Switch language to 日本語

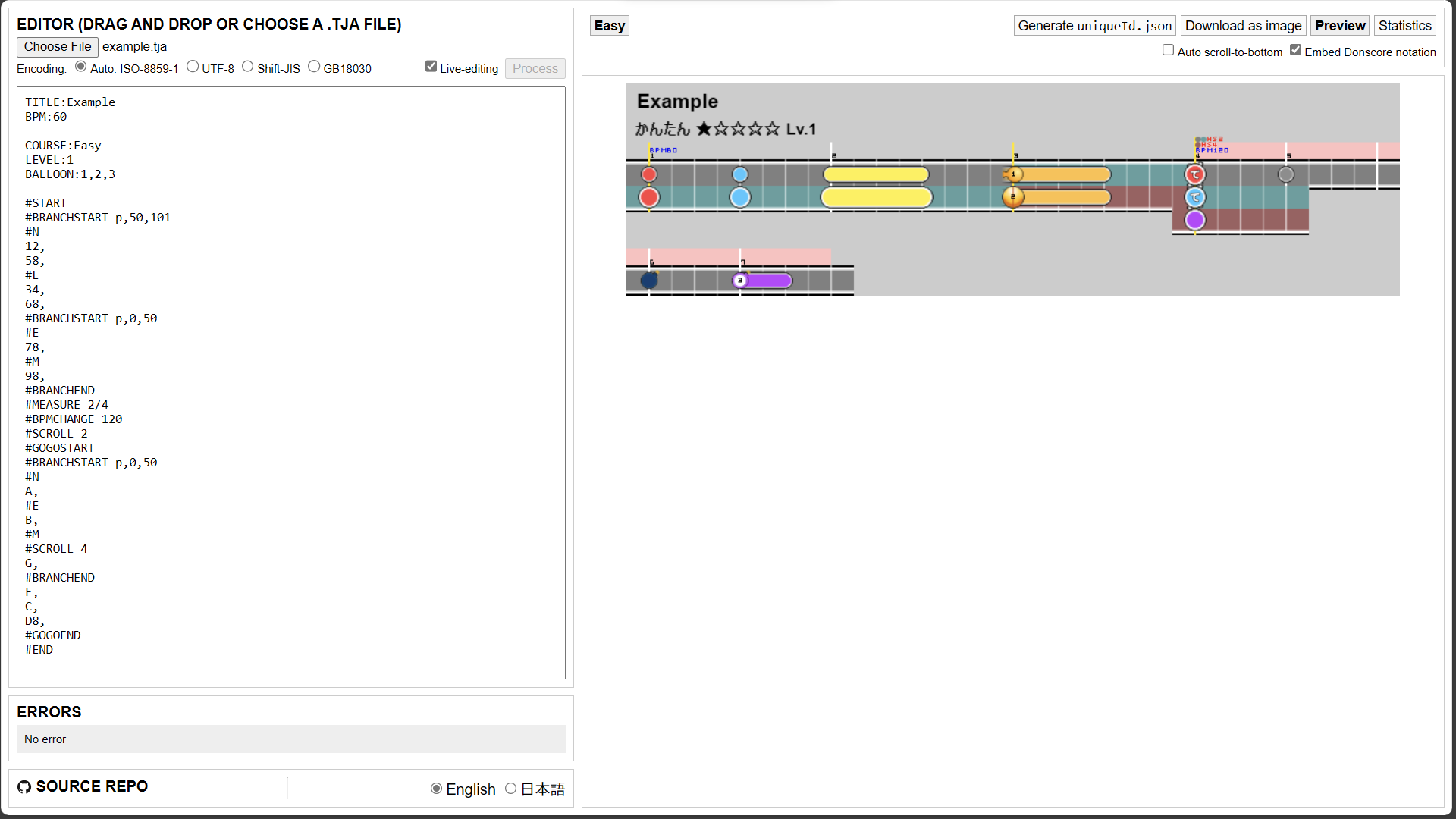(511, 789)
